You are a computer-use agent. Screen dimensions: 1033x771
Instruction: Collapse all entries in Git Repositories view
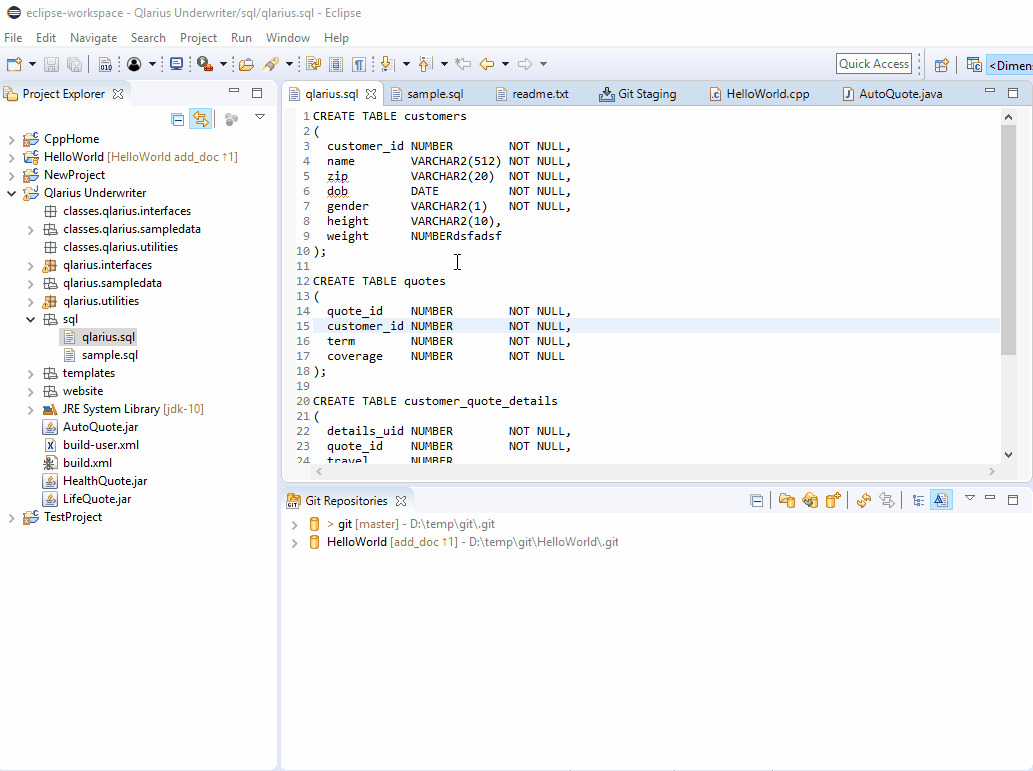coord(758,500)
